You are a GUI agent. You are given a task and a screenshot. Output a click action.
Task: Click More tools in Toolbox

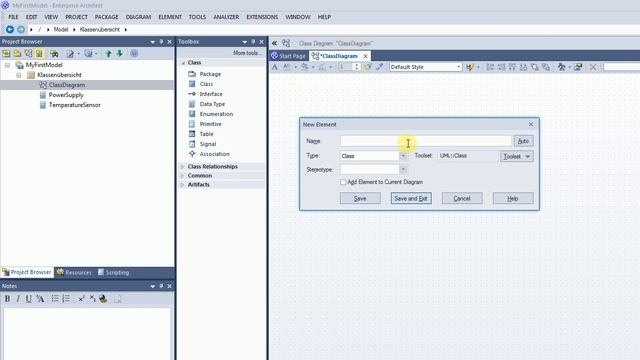(247, 53)
